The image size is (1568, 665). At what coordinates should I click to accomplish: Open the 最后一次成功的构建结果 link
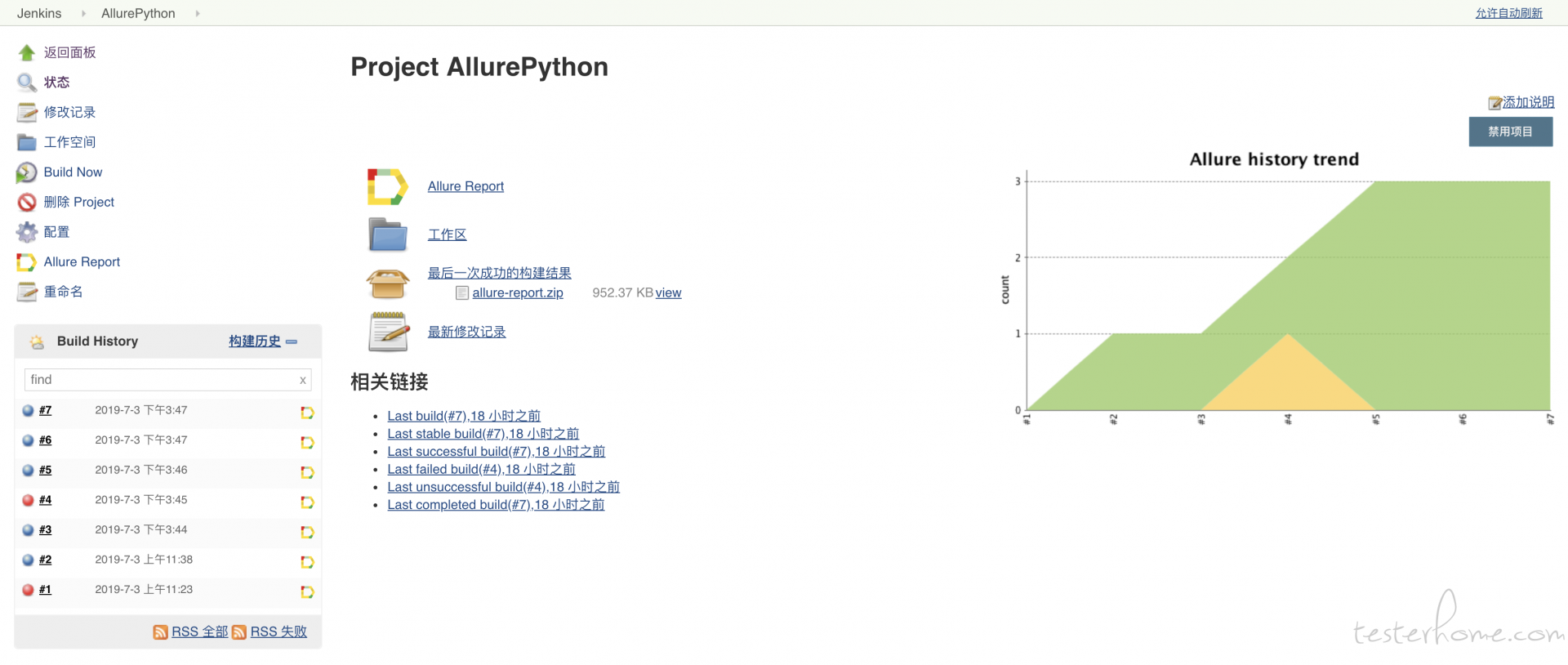(500, 273)
